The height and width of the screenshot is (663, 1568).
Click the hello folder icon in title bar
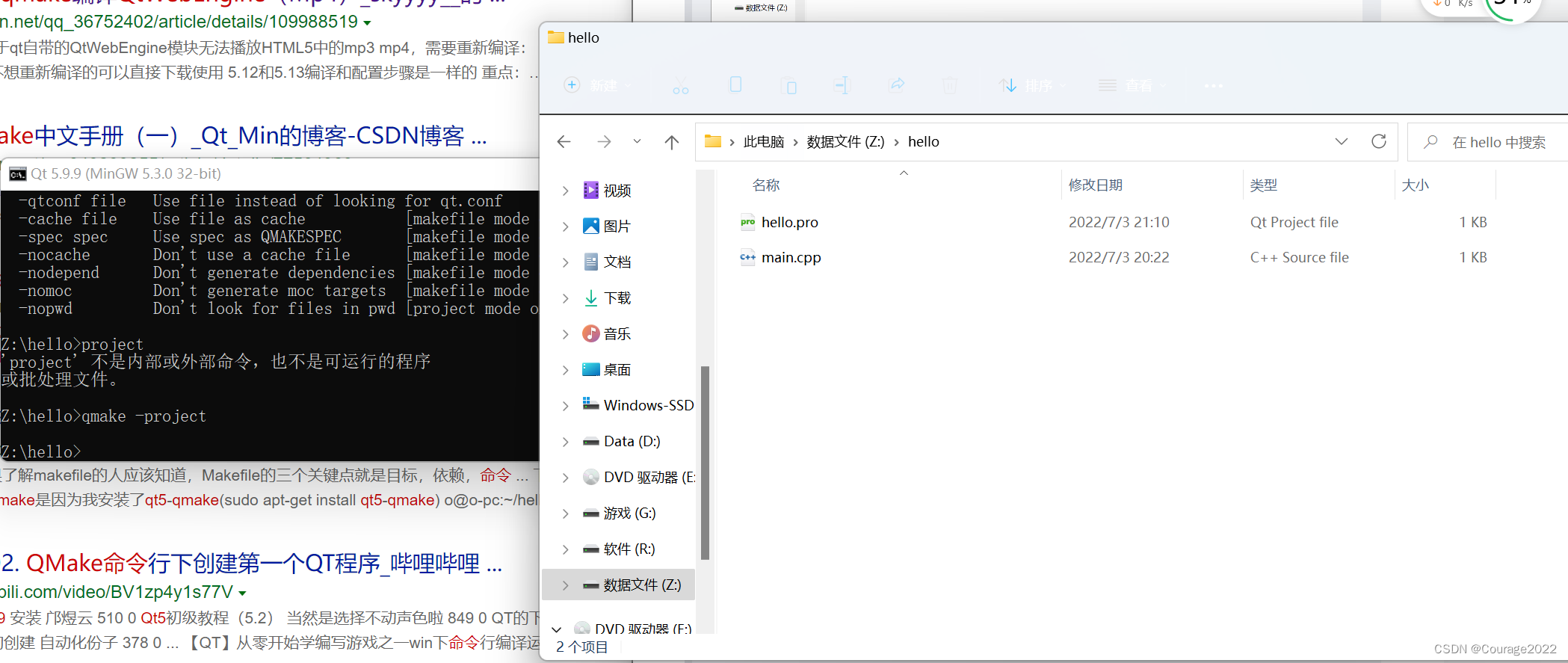[x=555, y=37]
